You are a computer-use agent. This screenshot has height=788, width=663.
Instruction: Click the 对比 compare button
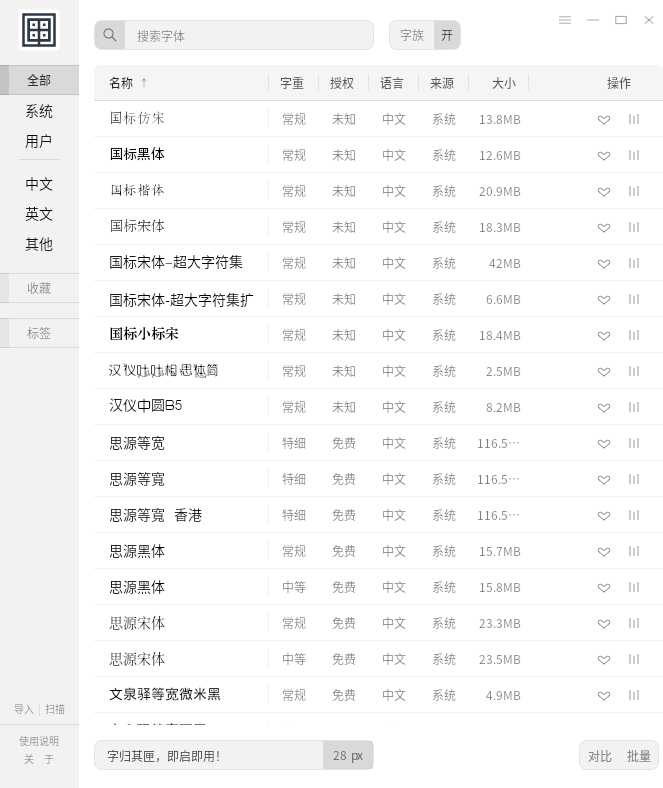tap(600, 756)
